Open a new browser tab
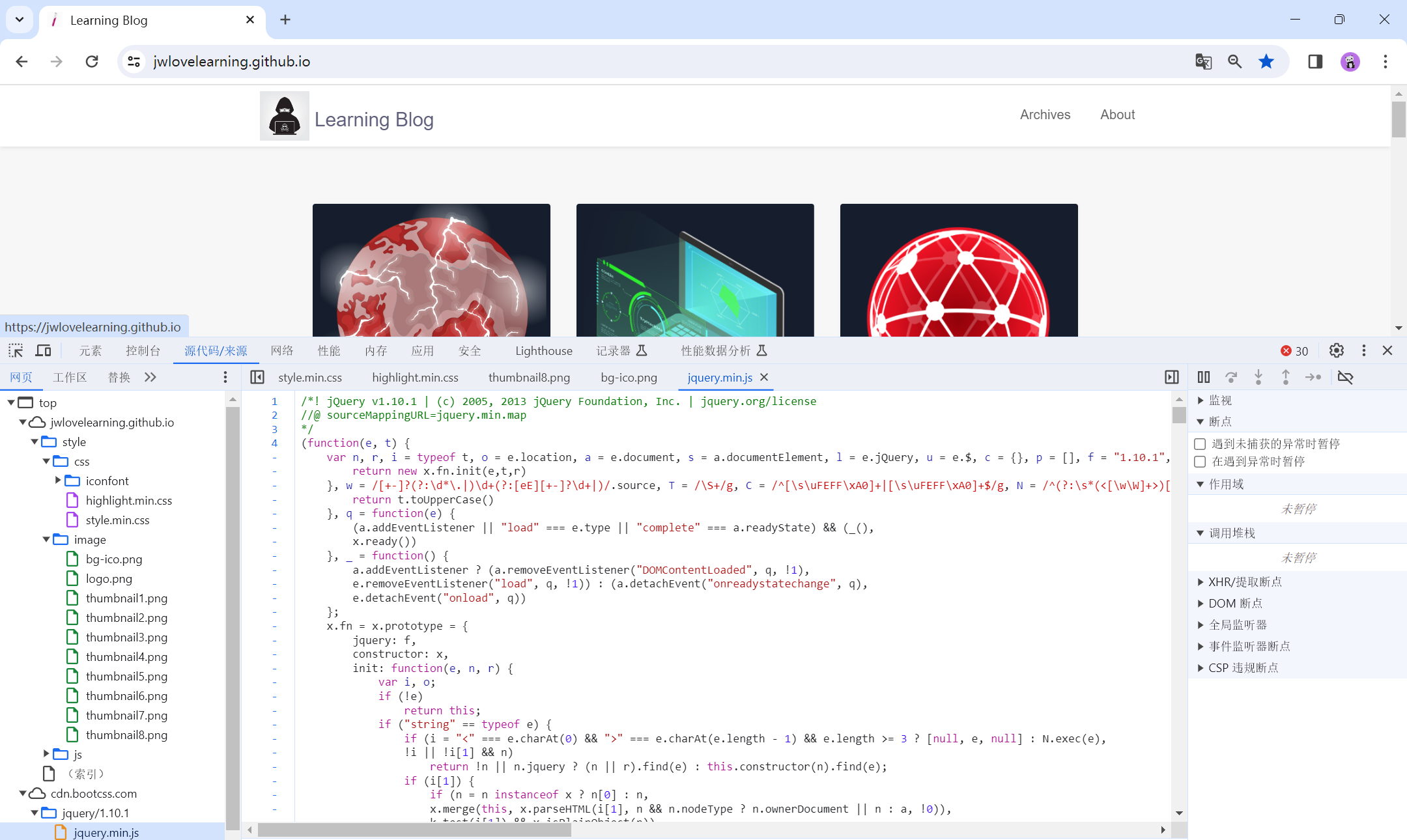1407x840 pixels. pos(285,20)
